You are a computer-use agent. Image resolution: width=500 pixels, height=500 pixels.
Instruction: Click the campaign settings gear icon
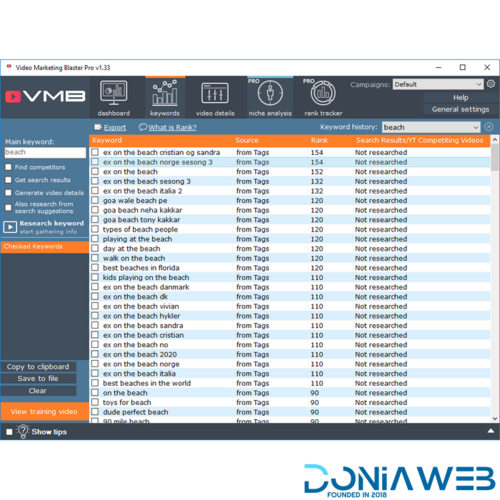point(491,84)
